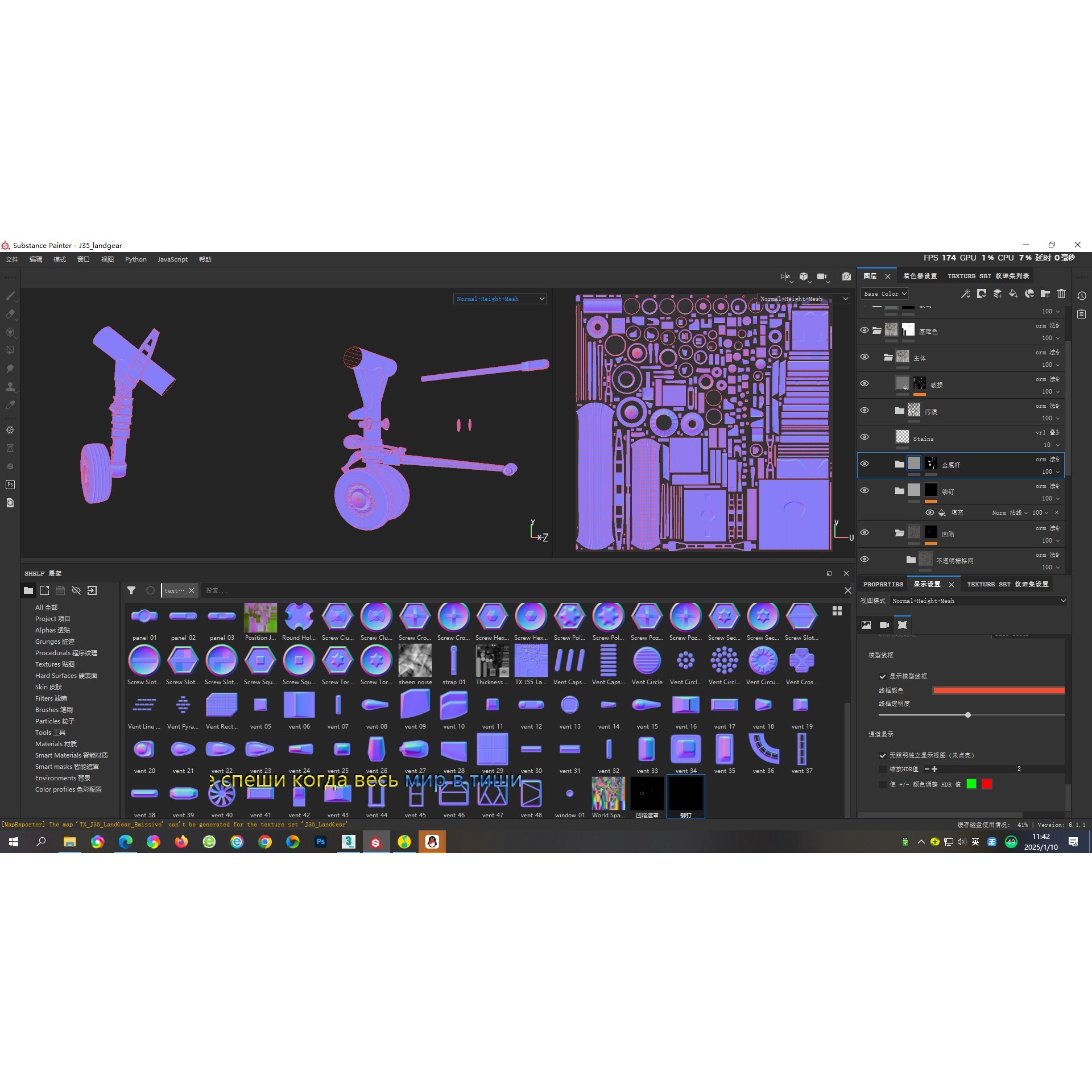Uncheck the 显示模型线框 checkbox

883,676
